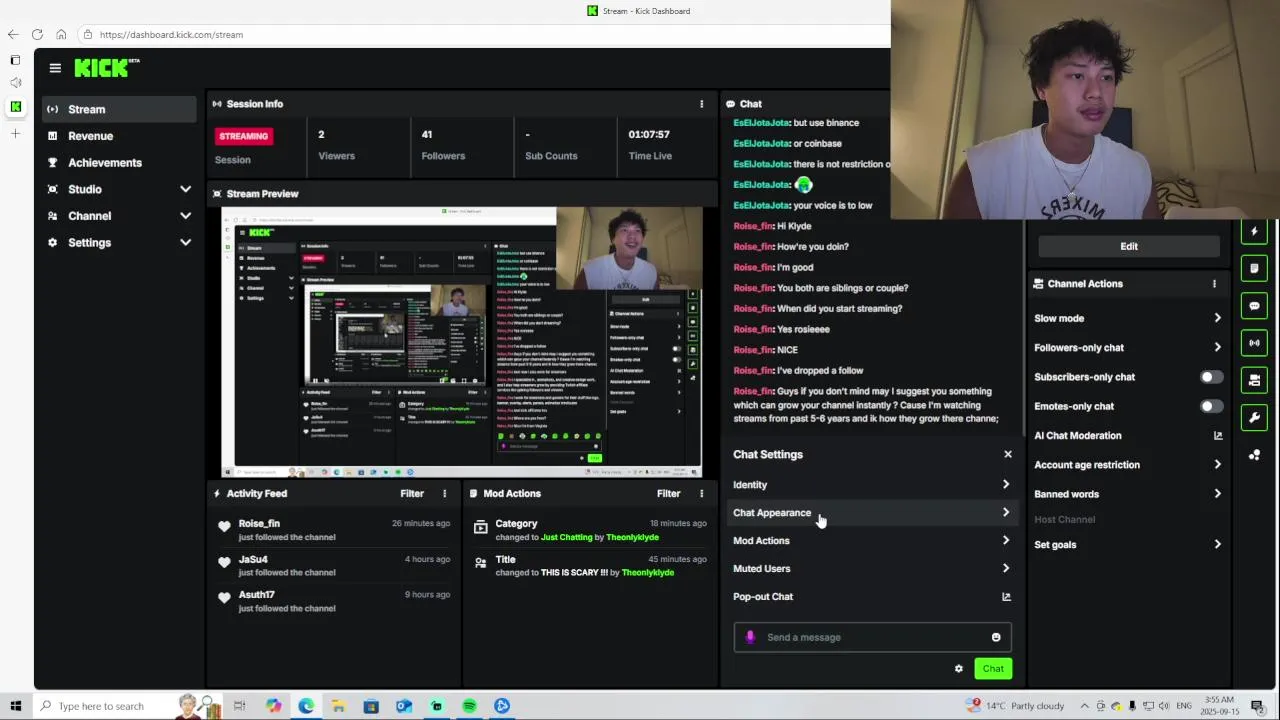Open Muted Users settings
Viewport: 1280px width, 720px height.
coord(872,569)
